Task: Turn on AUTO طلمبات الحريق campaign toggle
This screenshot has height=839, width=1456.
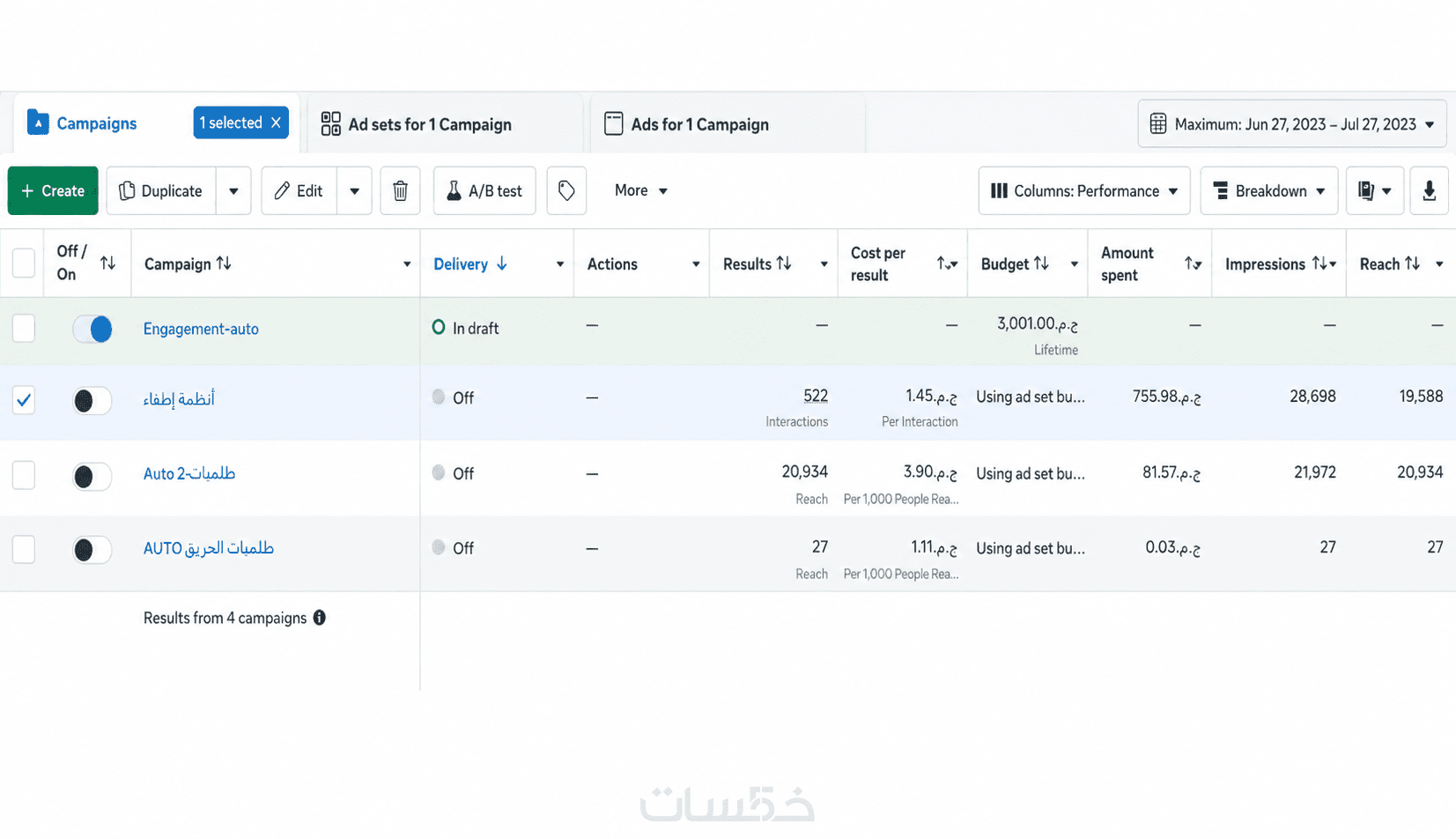Action: [x=92, y=550]
